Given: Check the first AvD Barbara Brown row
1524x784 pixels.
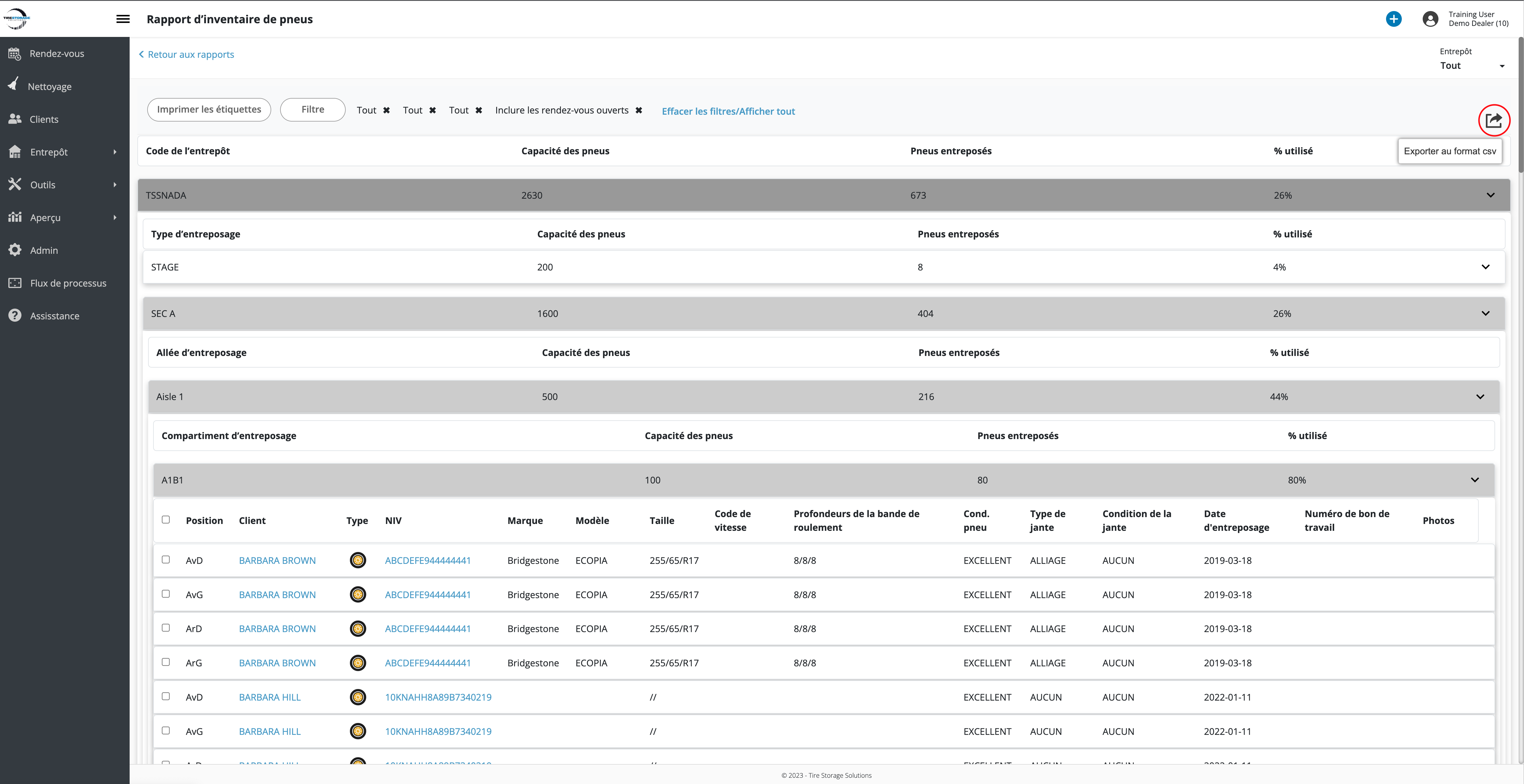Looking at the screenshot, I should pos(166,559).
